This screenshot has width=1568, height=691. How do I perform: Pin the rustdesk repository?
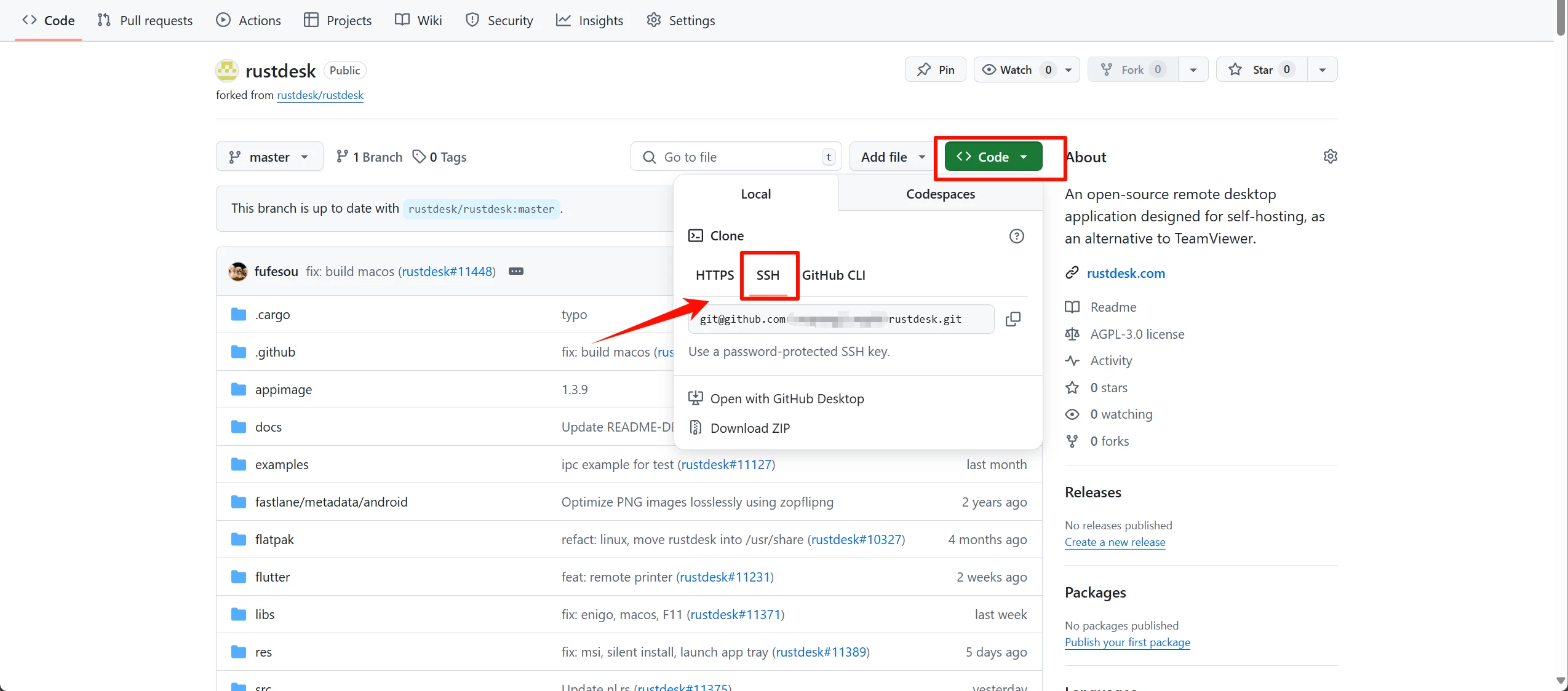(935, 69)
